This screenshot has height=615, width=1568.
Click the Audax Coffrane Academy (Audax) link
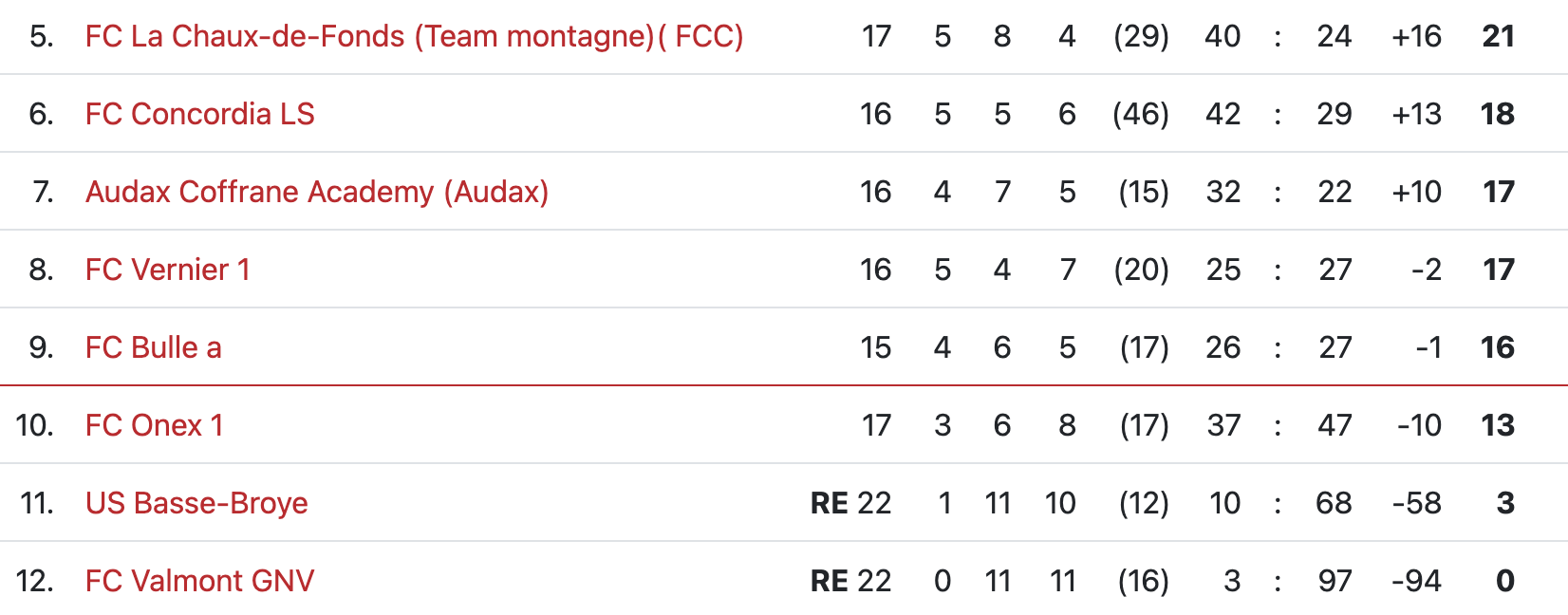(317, 192)
